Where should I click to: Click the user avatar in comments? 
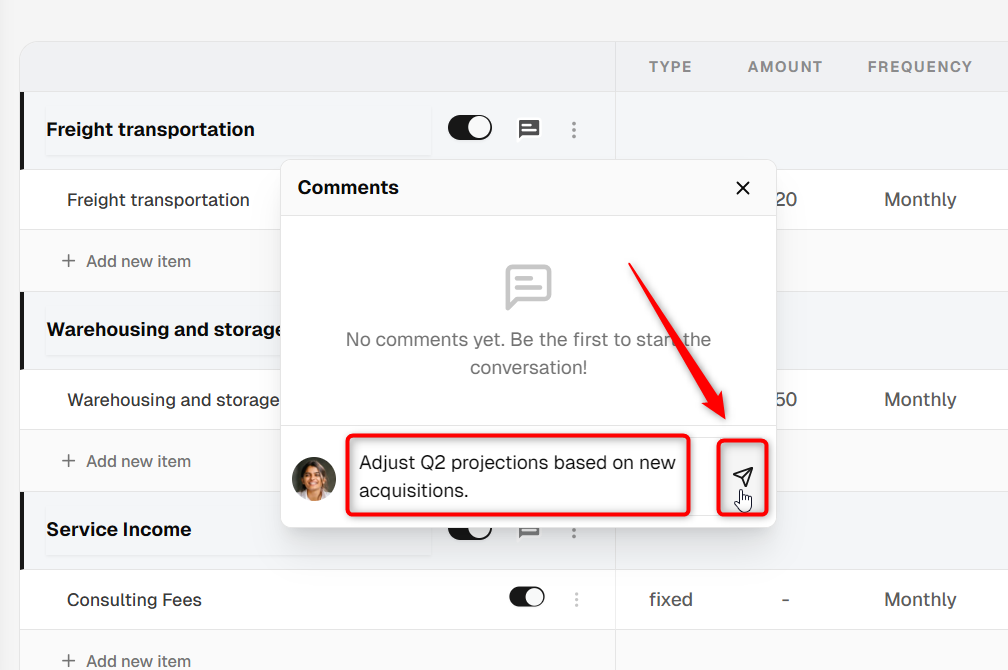point(314,479)
